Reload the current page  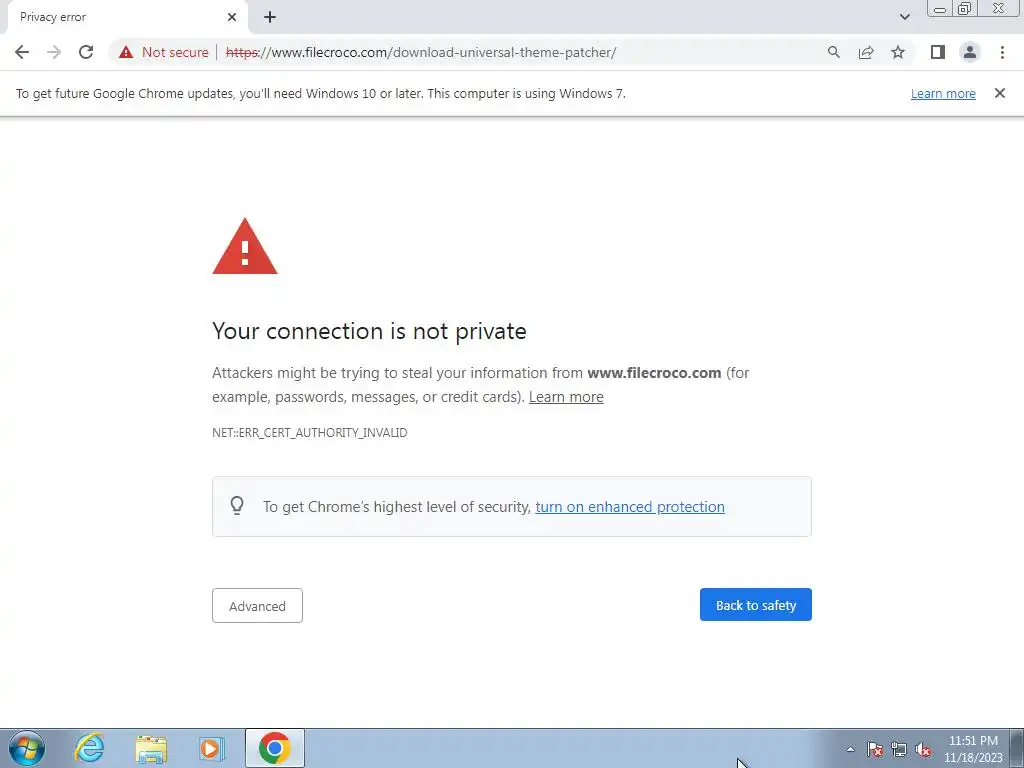86,52
